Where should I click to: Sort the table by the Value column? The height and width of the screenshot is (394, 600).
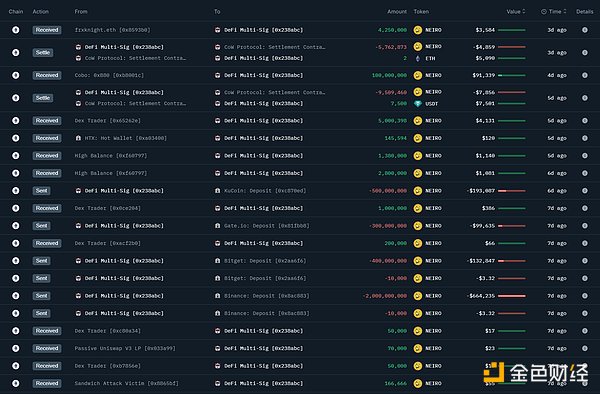pos(515,11)
